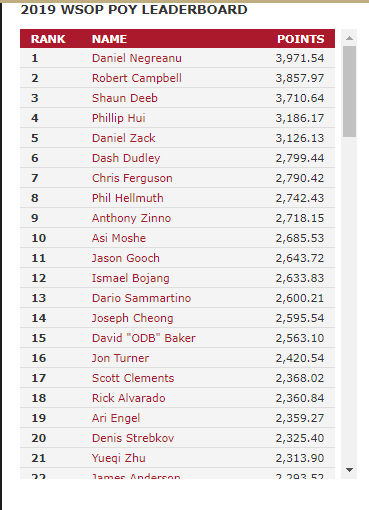Open Dash Dudley's profile
369x510 pixels.
126,158
